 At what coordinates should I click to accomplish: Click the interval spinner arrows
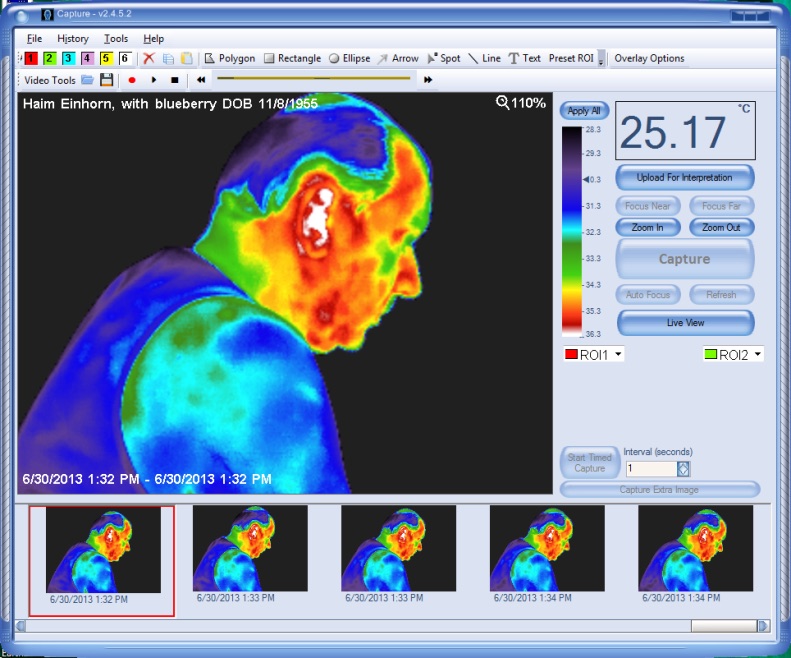tap(683, 469)
